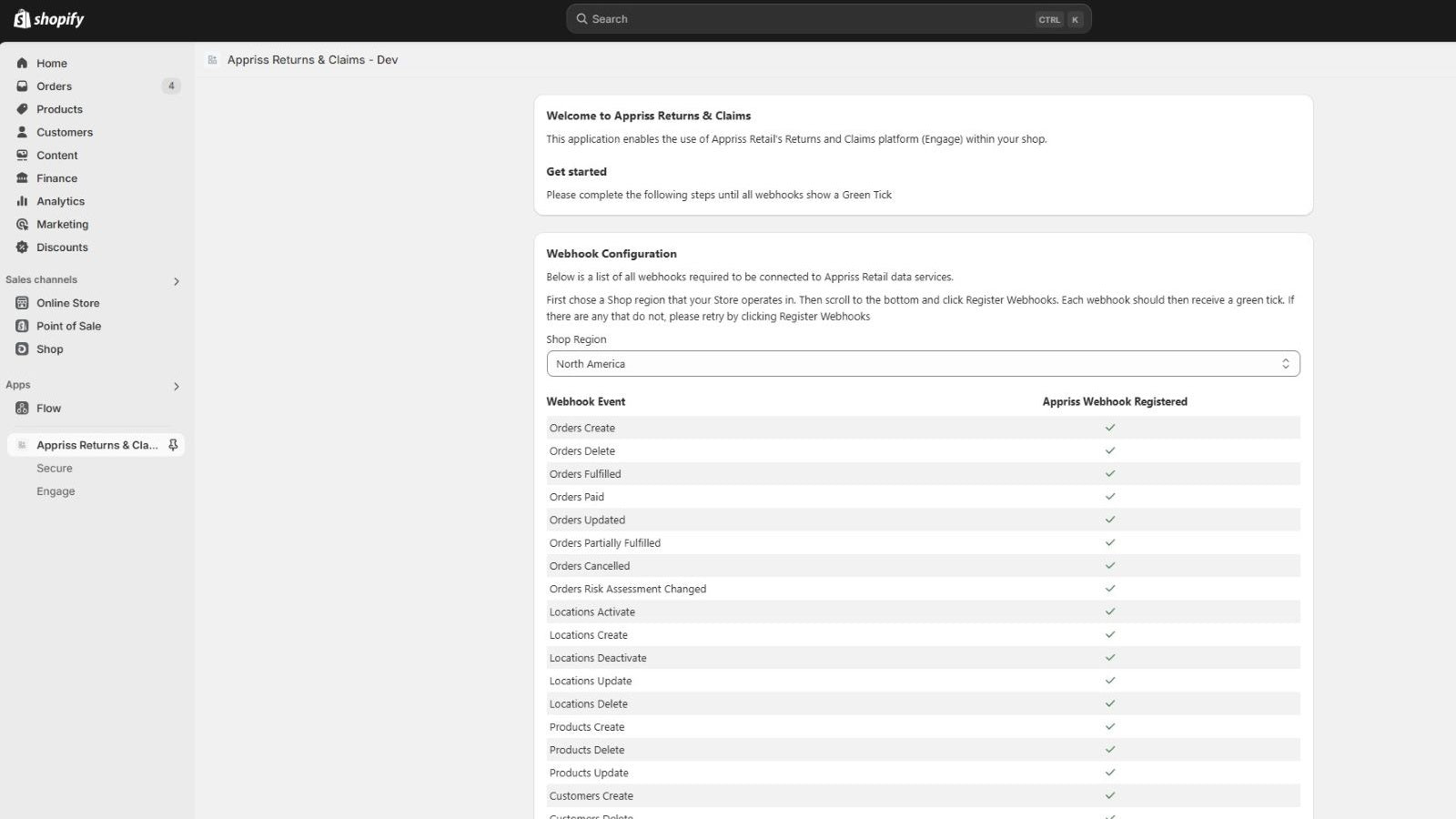Expand the Apps section chevron
The width and height of the screenshot is (1456, 819).
tap(177, 386)
